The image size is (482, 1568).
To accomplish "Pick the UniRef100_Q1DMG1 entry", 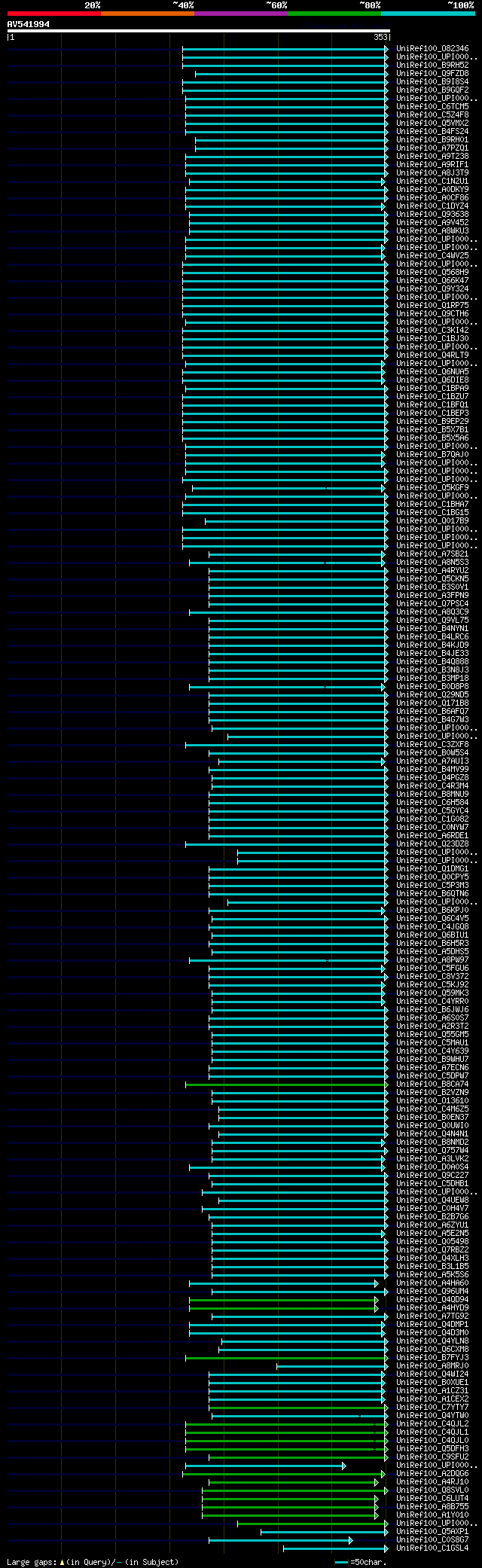I will coord(432,869).
